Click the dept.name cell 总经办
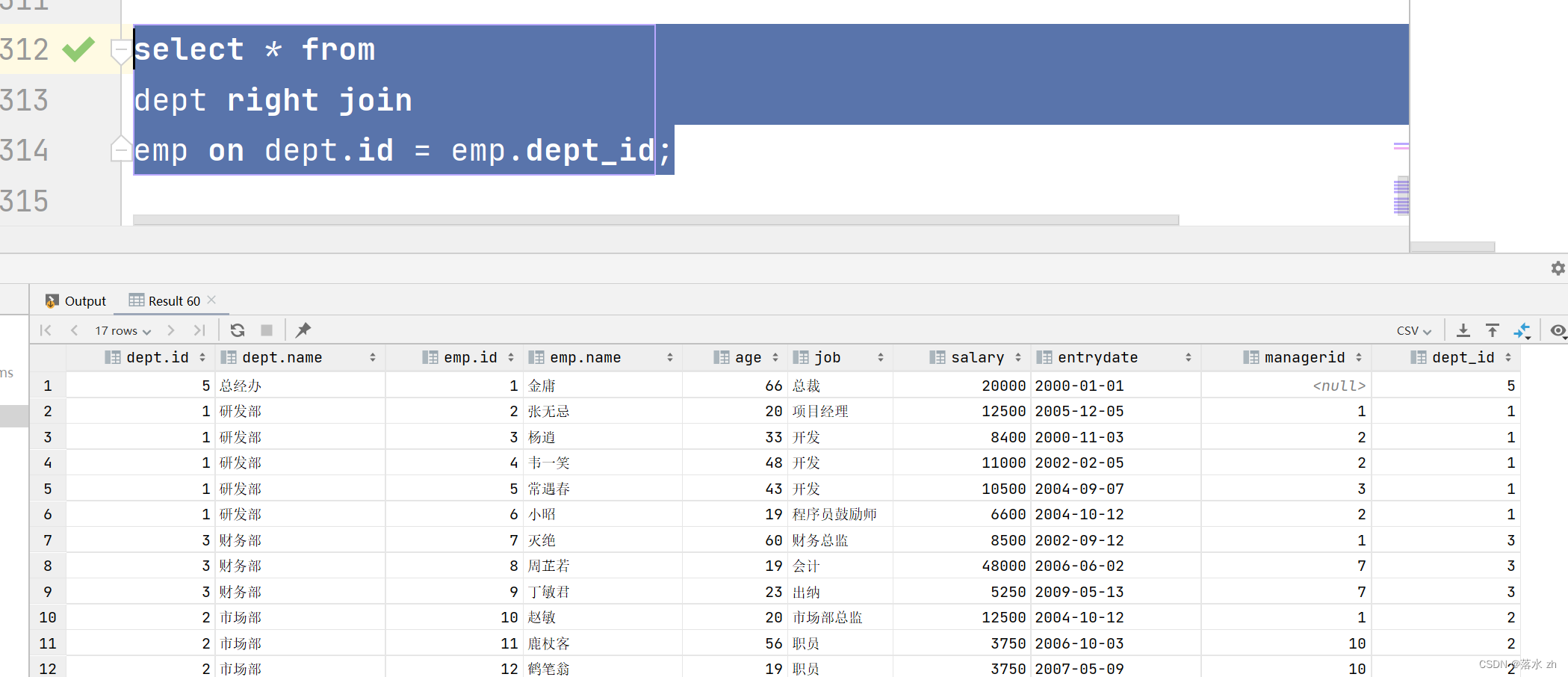The image size is (1568, 677). 300,386
